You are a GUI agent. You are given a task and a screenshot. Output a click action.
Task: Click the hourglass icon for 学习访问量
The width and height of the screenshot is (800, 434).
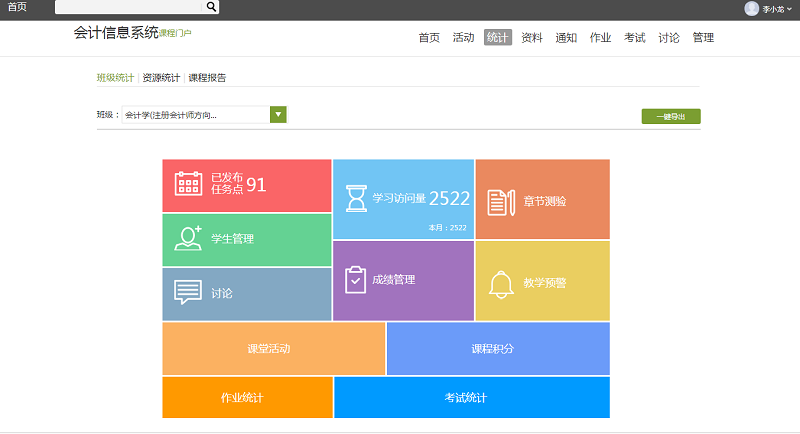click(x=356, y=198)
